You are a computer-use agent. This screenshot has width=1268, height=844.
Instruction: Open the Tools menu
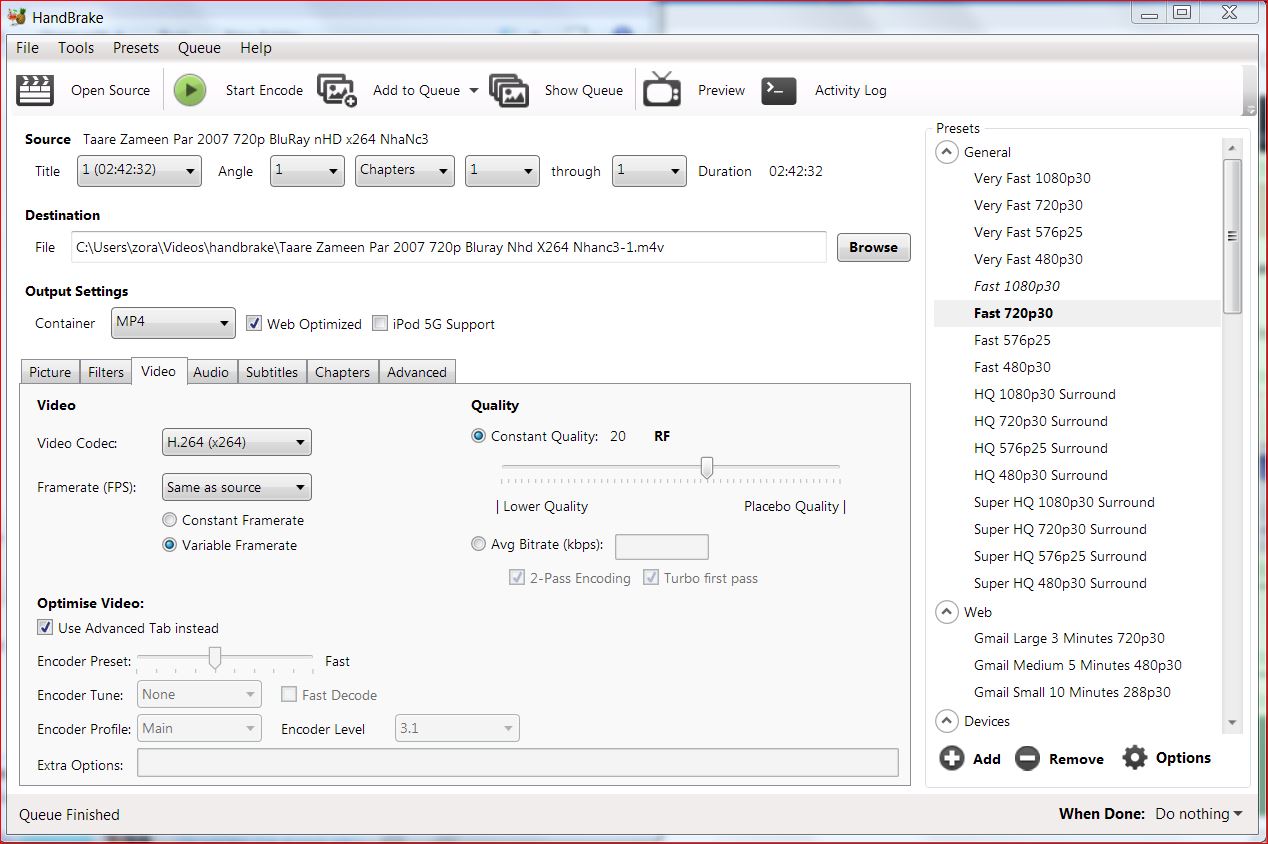76,48
